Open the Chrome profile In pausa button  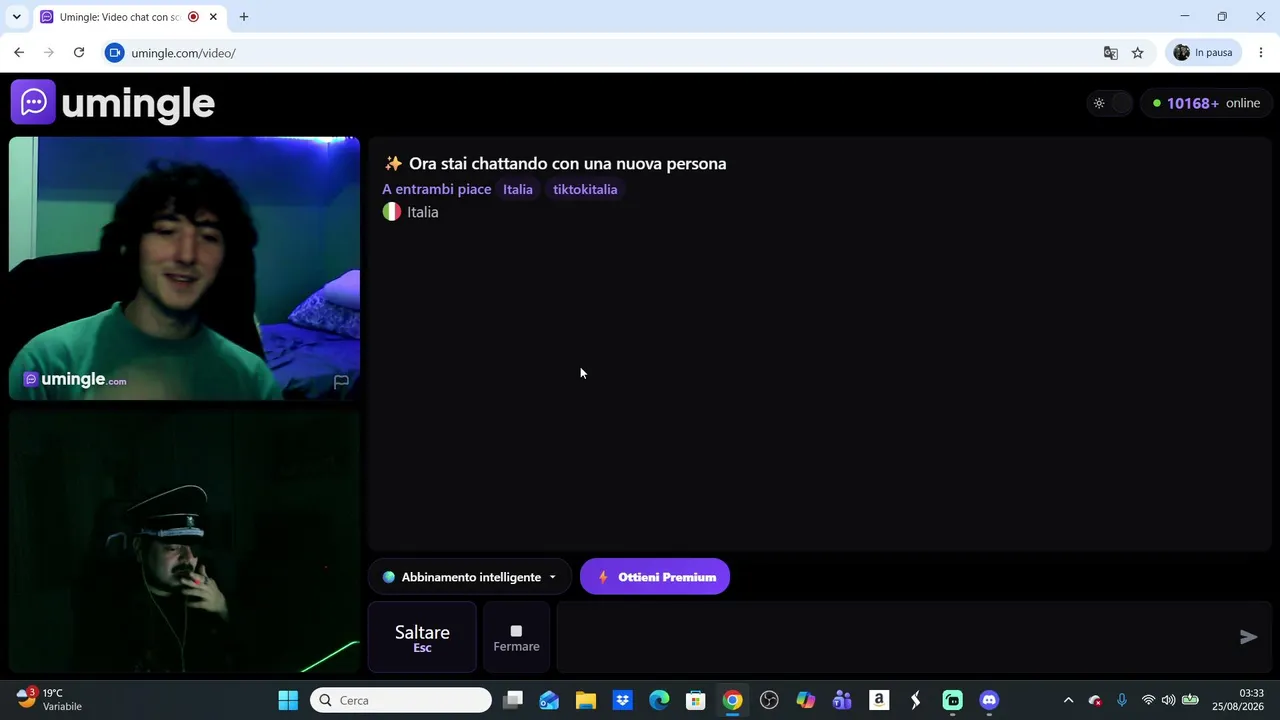(x=1203, y=53)
